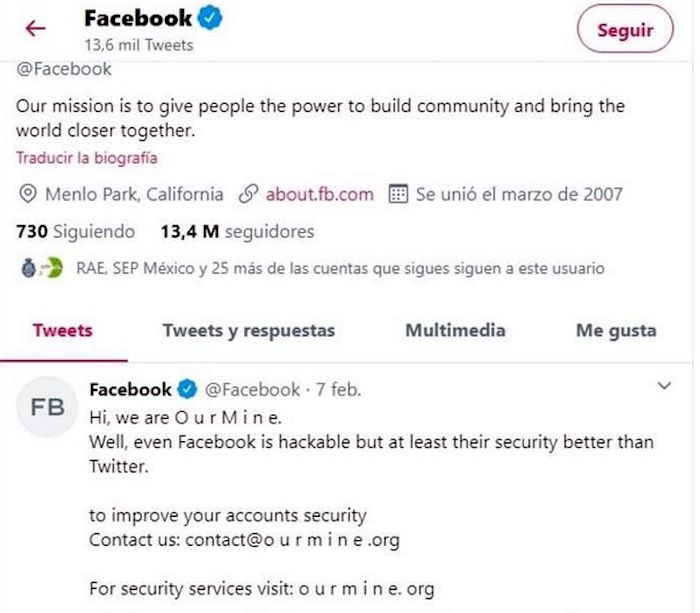Click Traducir la biografía

(86, 157)
